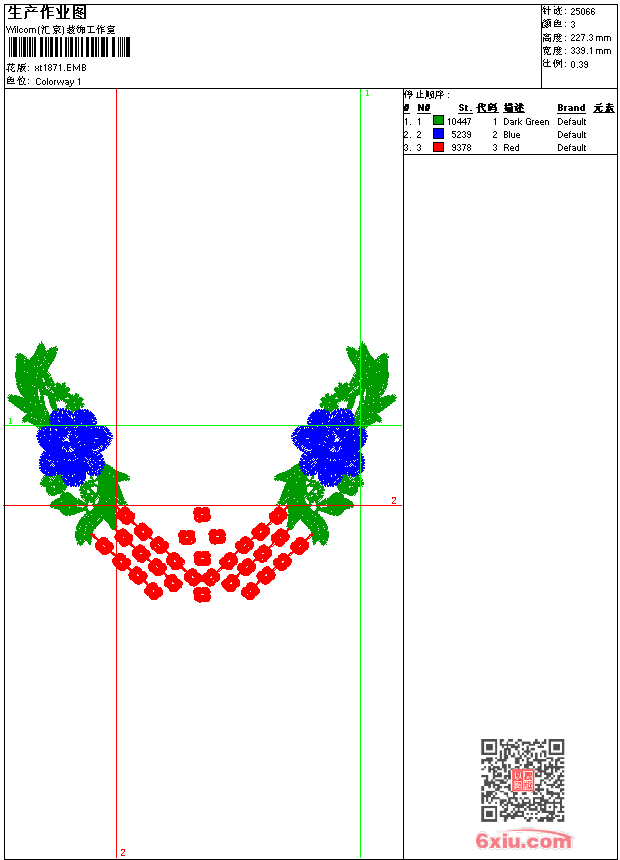Click the N# column header
The width and height of the screenshot is (620, 860).
click(x=424, y=108)
